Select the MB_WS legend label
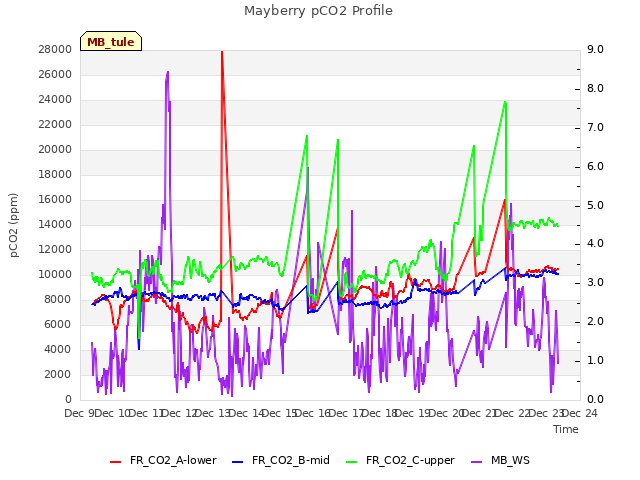This screenshot has height=480, width=640. [510, 460]
